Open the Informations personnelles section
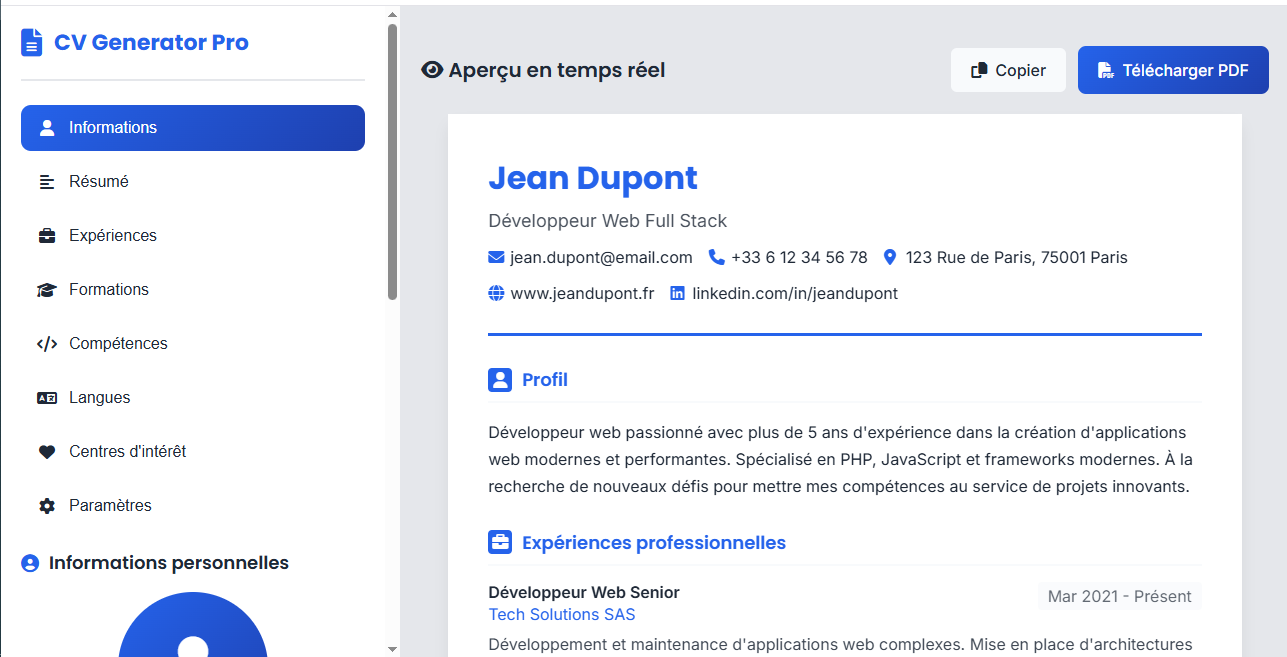1287x657 pixels. click(155, 562)
